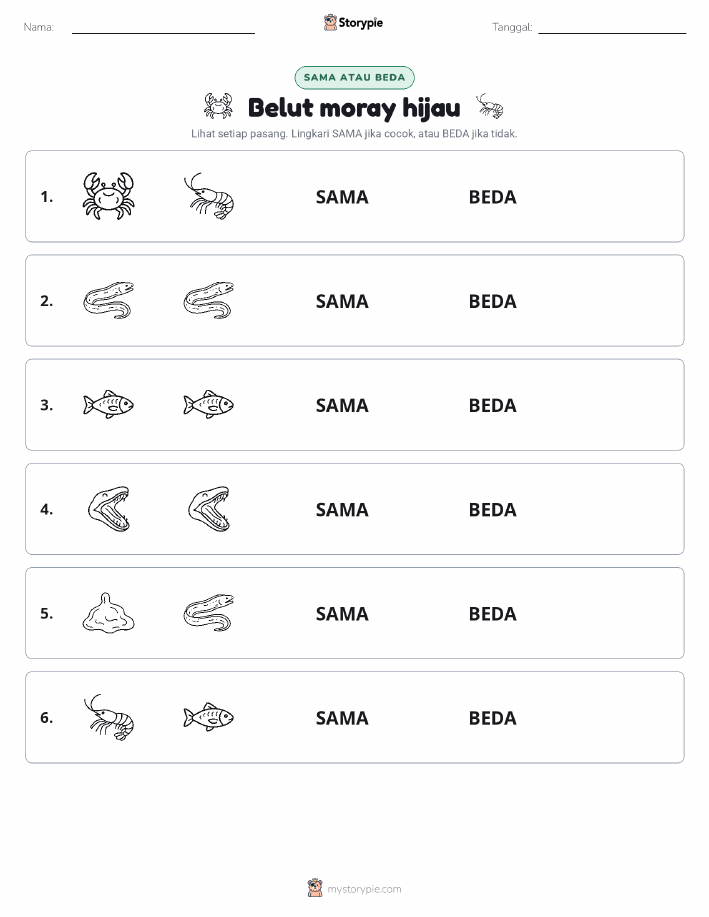The height and width of the screenshot is (917, 709).
Task: Choose SAMA for question 2
Action: click(x=342, y=301)
